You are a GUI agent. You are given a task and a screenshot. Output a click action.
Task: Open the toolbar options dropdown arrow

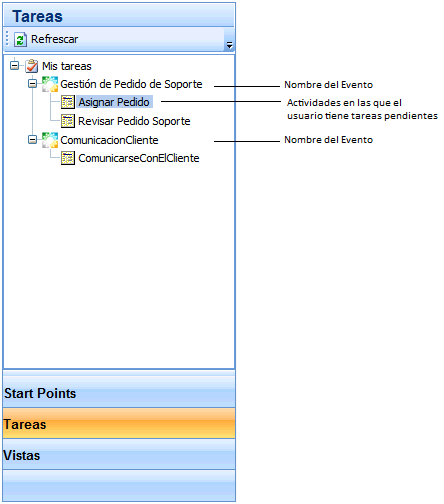(229, 45)
